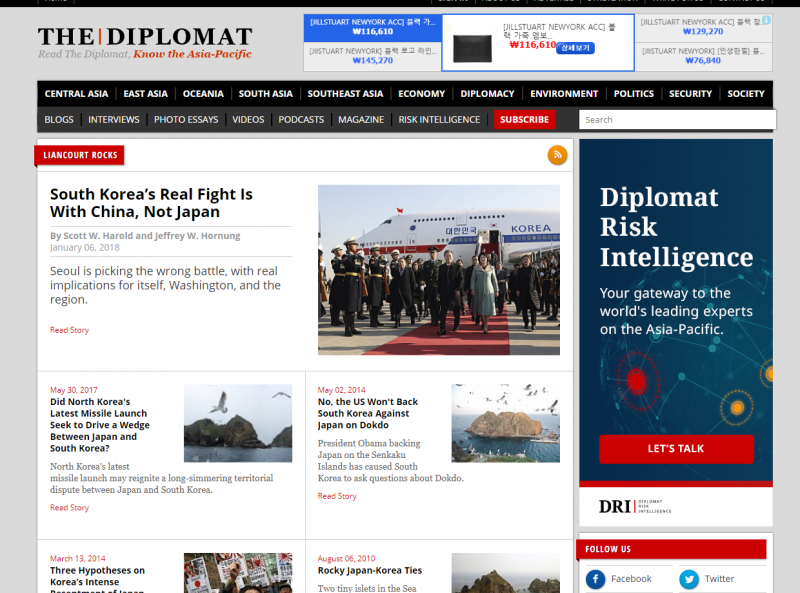Click The Diplomat logo
This screenshot has width=800, height=593.
coord(145,43)
